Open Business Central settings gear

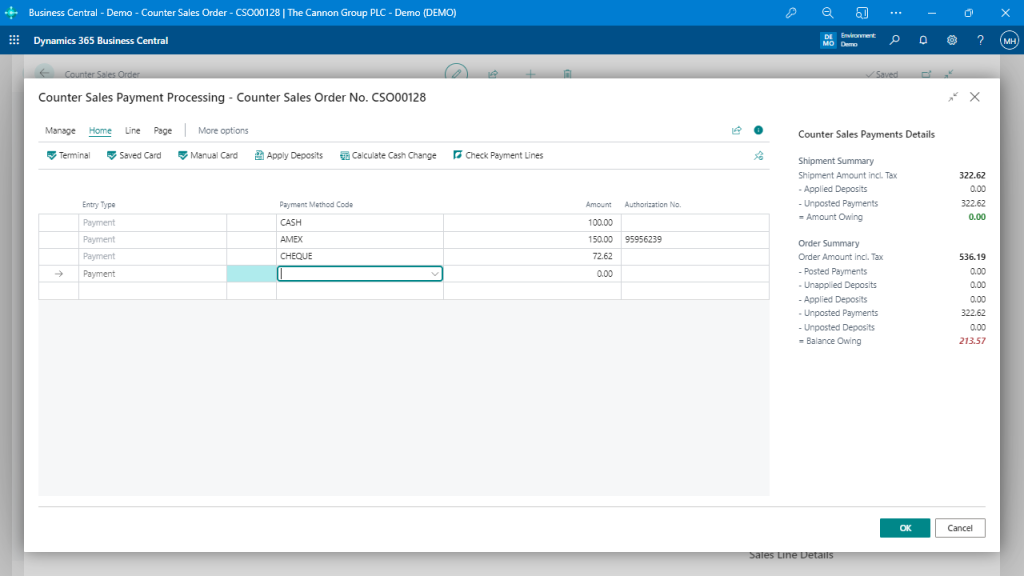pos(951,40)
